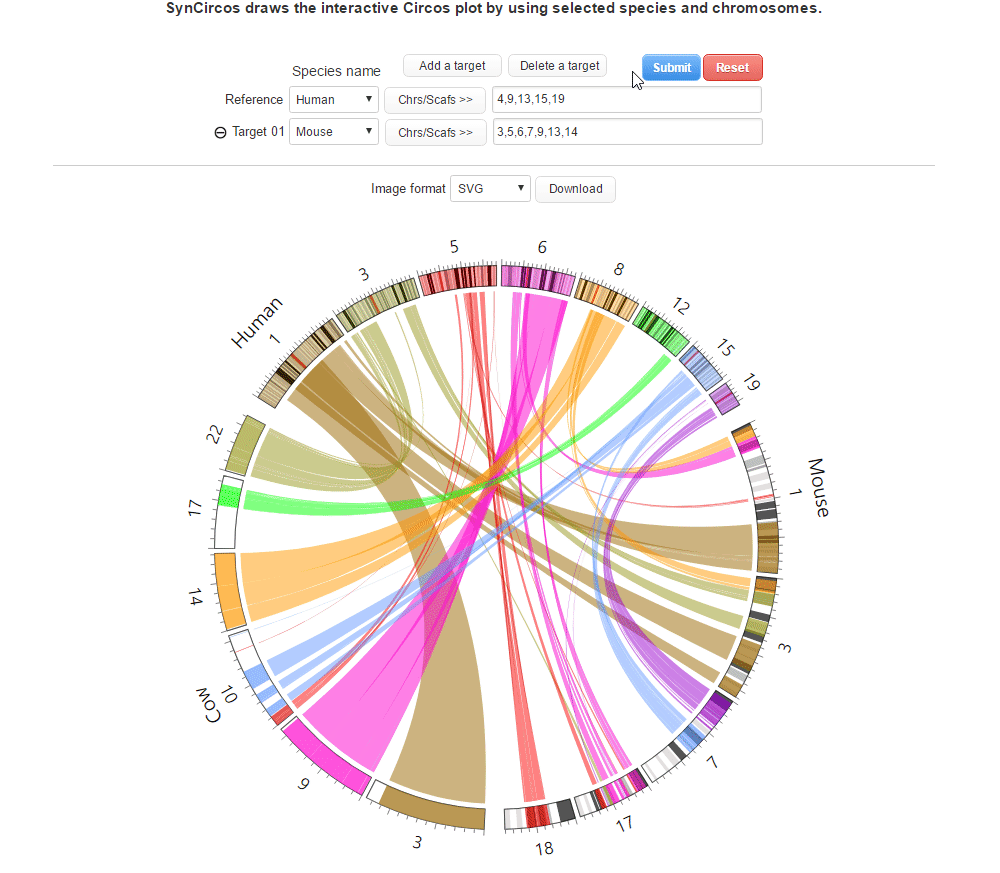Open Chrs/Scafs selector for Reference row
Screen dimensions: 1000x873
(435, 100)
